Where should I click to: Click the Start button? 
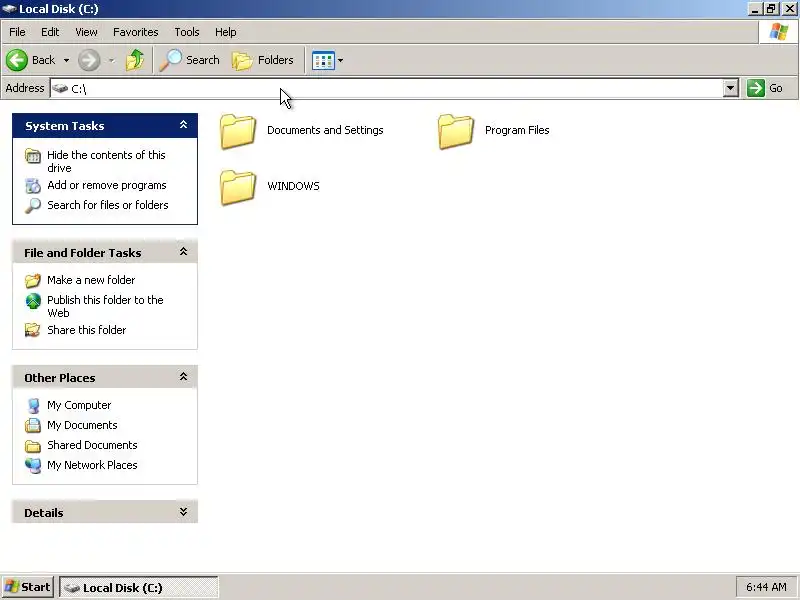pos(28,587)
